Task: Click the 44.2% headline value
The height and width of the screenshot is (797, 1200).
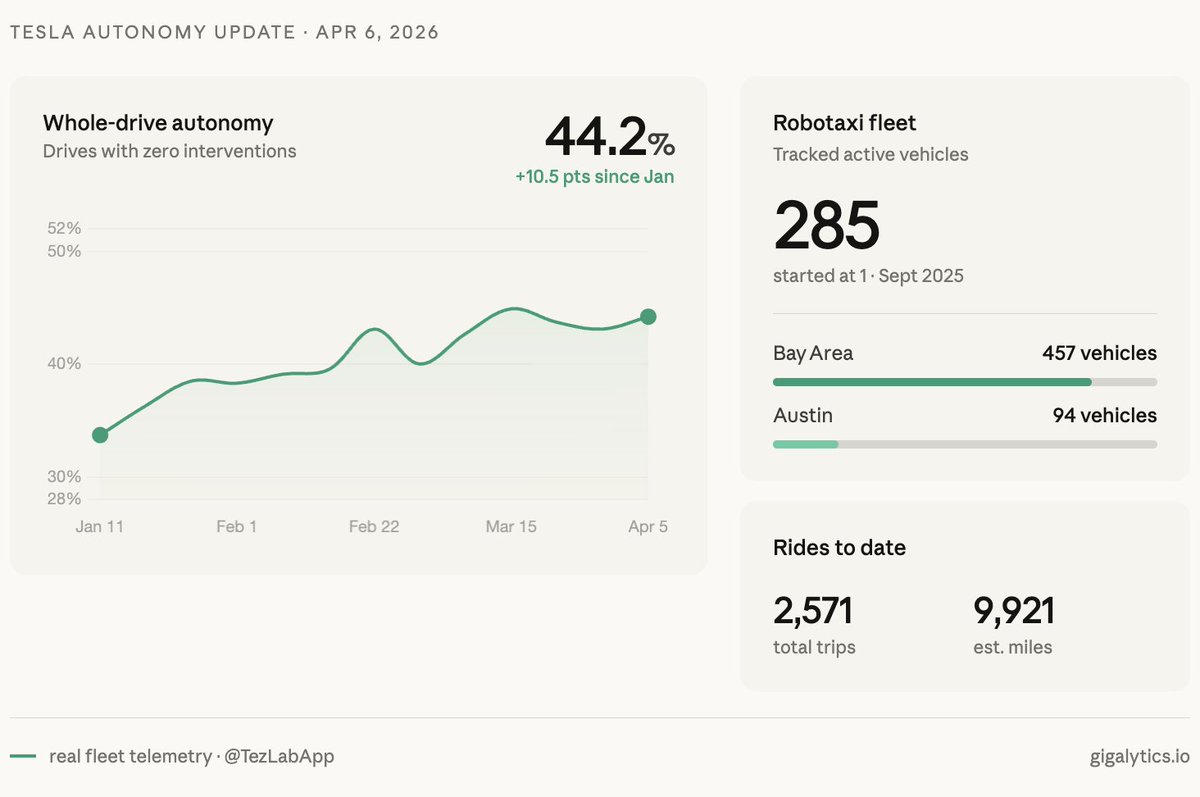Action: (610, 138)
